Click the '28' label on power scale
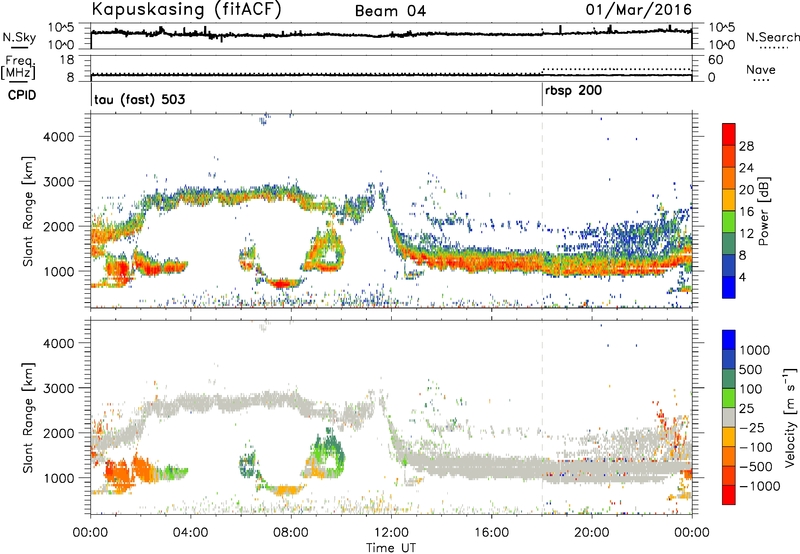Viewport: 800px width, 554px height. tap(746, 146)
